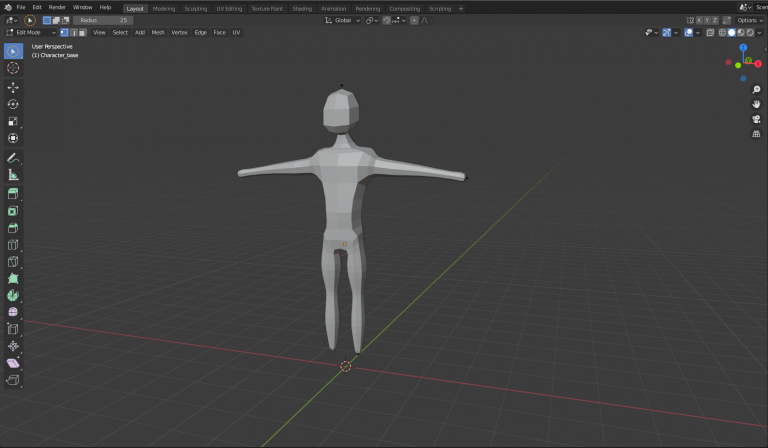The height and width of the screenshot is (448, 768).
Task: Enable face select mode
Action: (83, 32)
